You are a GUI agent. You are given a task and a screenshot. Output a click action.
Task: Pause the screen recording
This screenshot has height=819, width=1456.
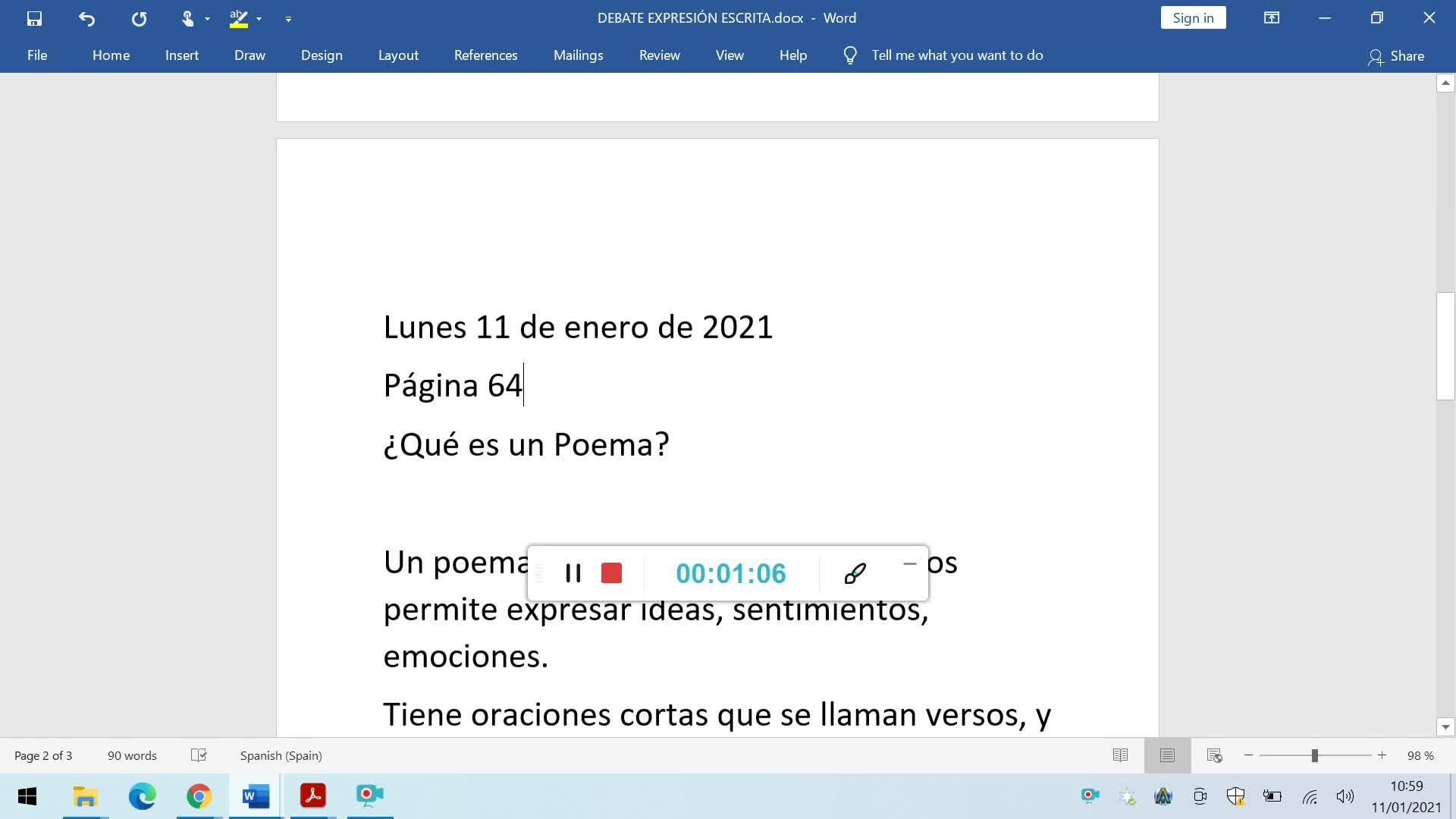[573, 573]
